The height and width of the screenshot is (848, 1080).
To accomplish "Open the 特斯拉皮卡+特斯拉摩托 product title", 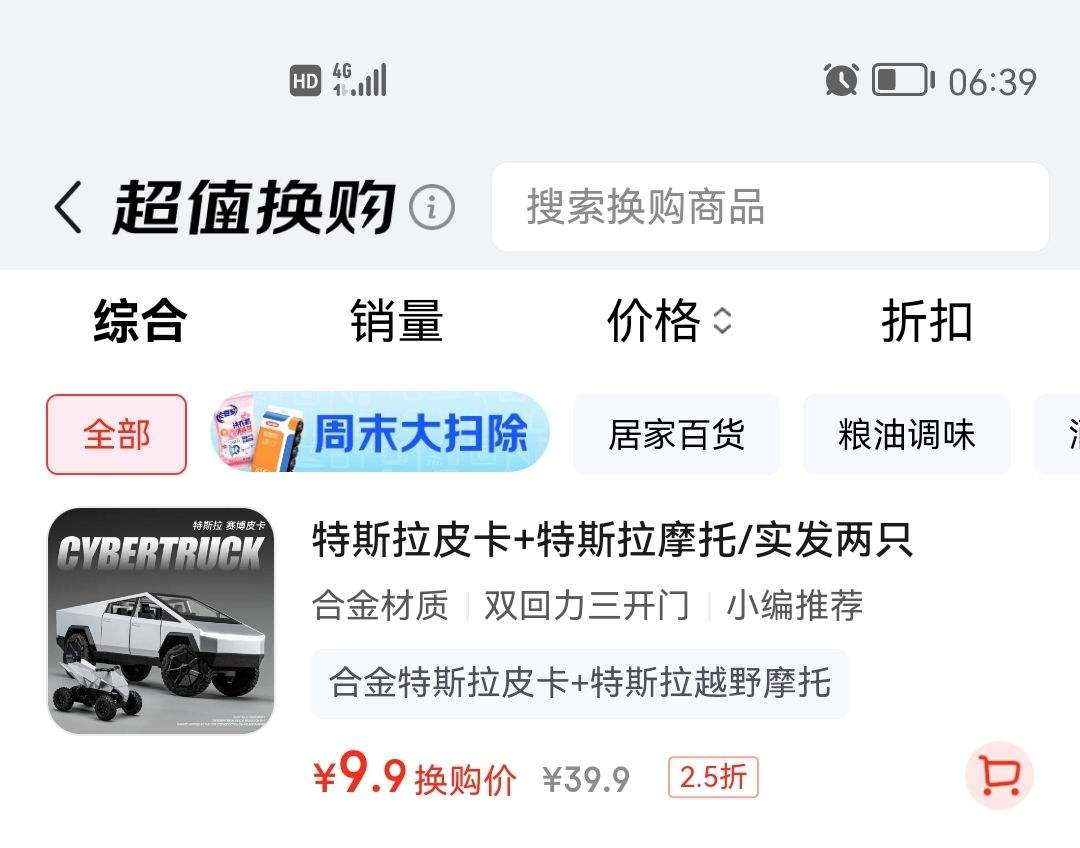I will [612, 539].
